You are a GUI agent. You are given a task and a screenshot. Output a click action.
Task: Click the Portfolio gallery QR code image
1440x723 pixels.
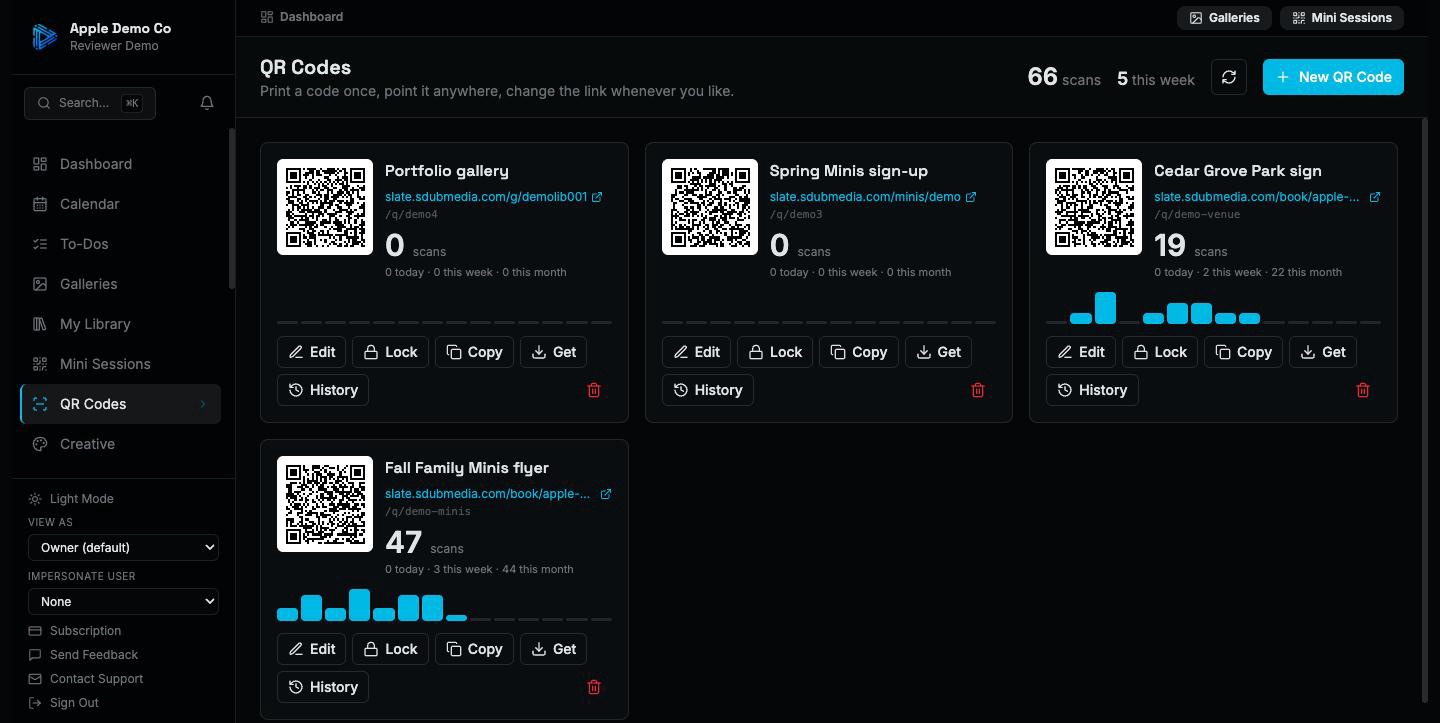(325, 207)
